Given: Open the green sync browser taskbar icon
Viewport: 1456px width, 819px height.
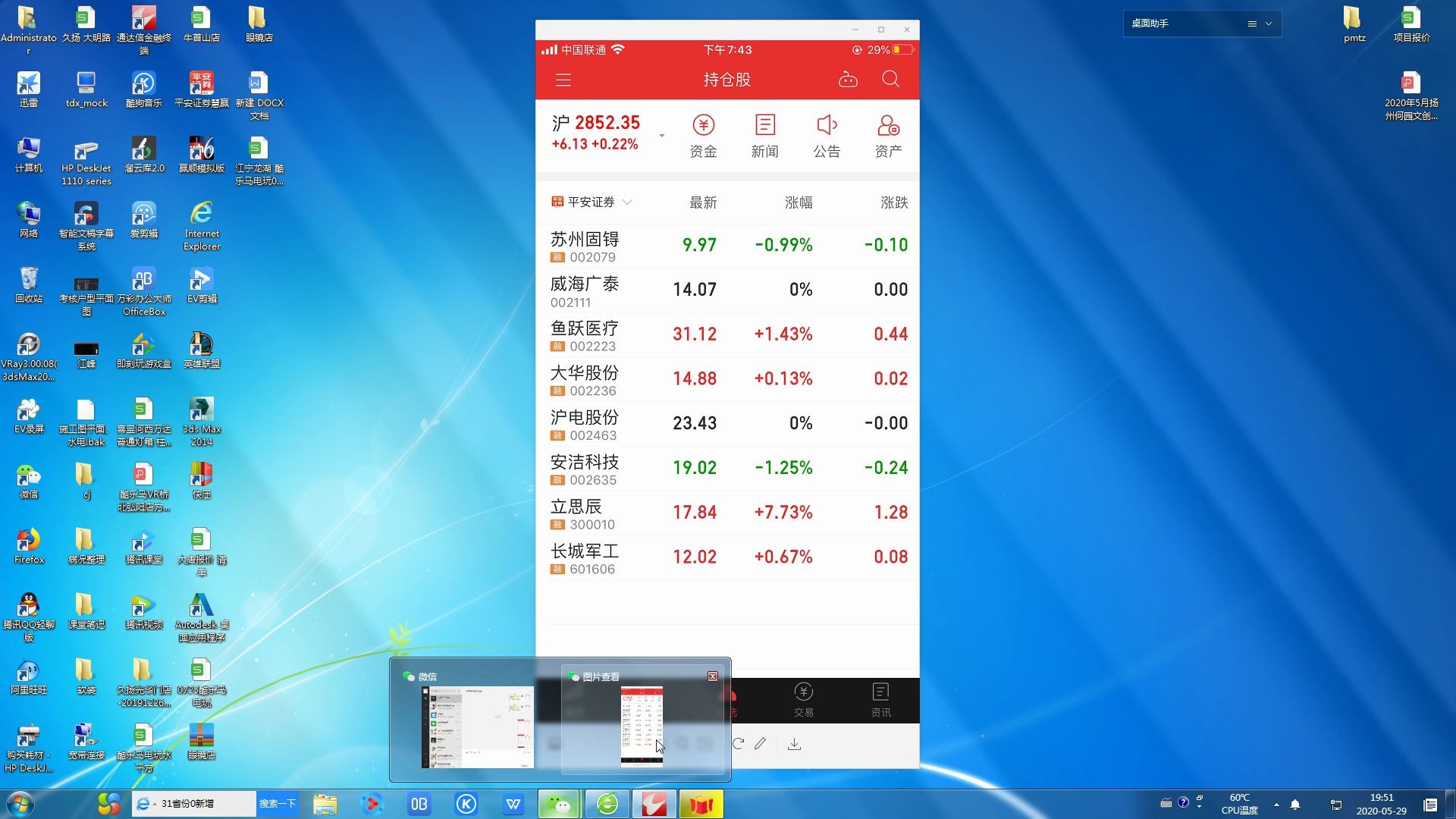Looking at the screenshot, I should (607, 804).
